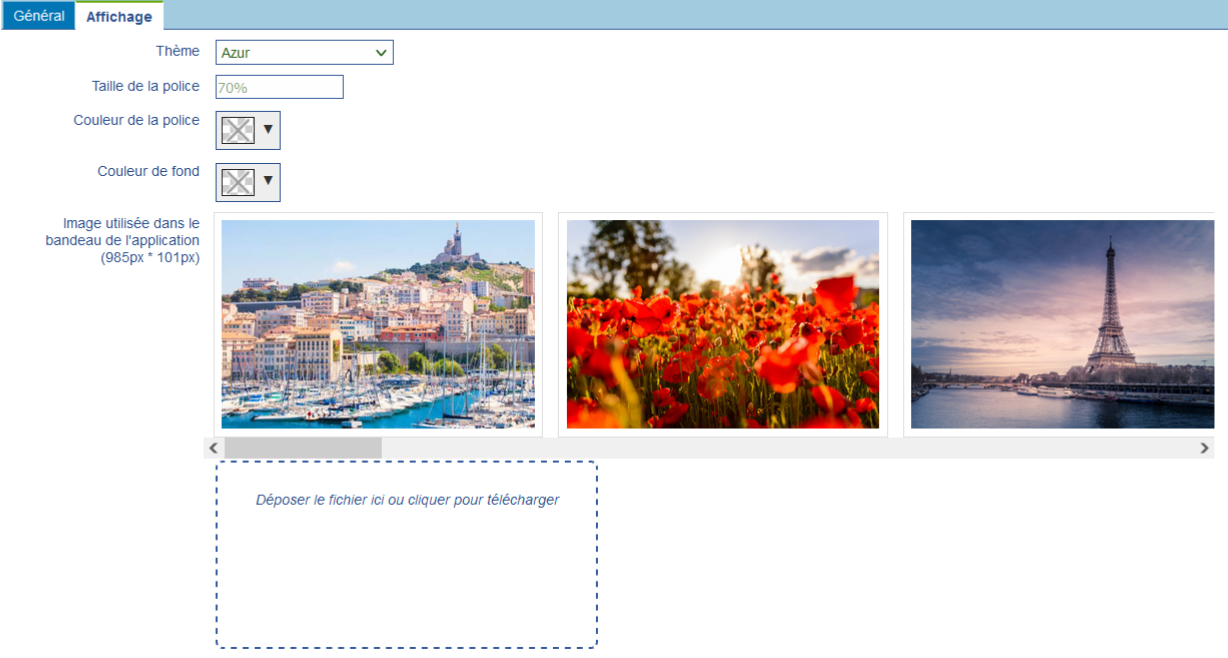Click the Couleur de la police swatch
1228x658 pixels.
pos(238,130)
